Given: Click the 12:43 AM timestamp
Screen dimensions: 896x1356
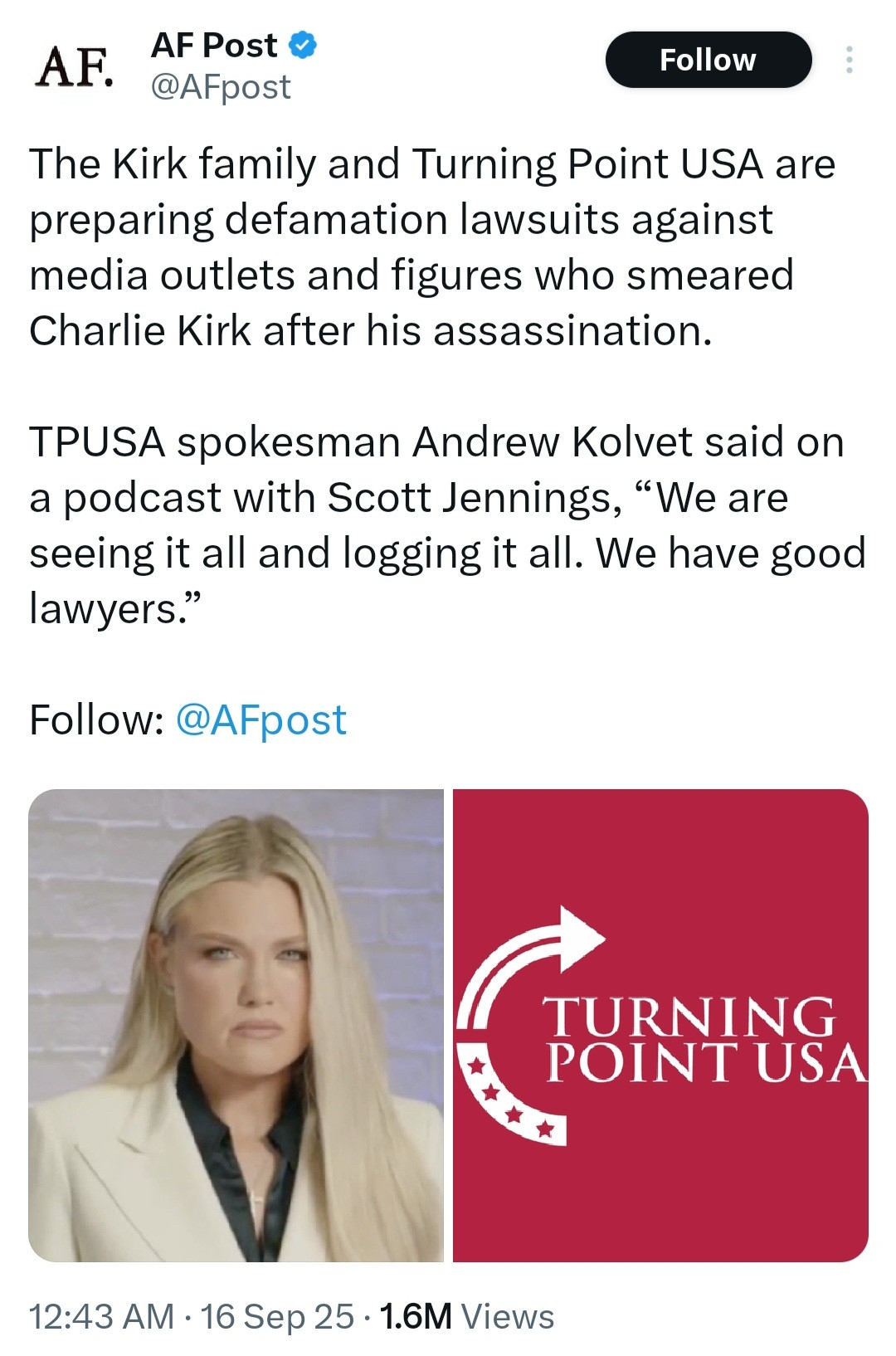Looking at the screenshot, I should (101, 1317).
